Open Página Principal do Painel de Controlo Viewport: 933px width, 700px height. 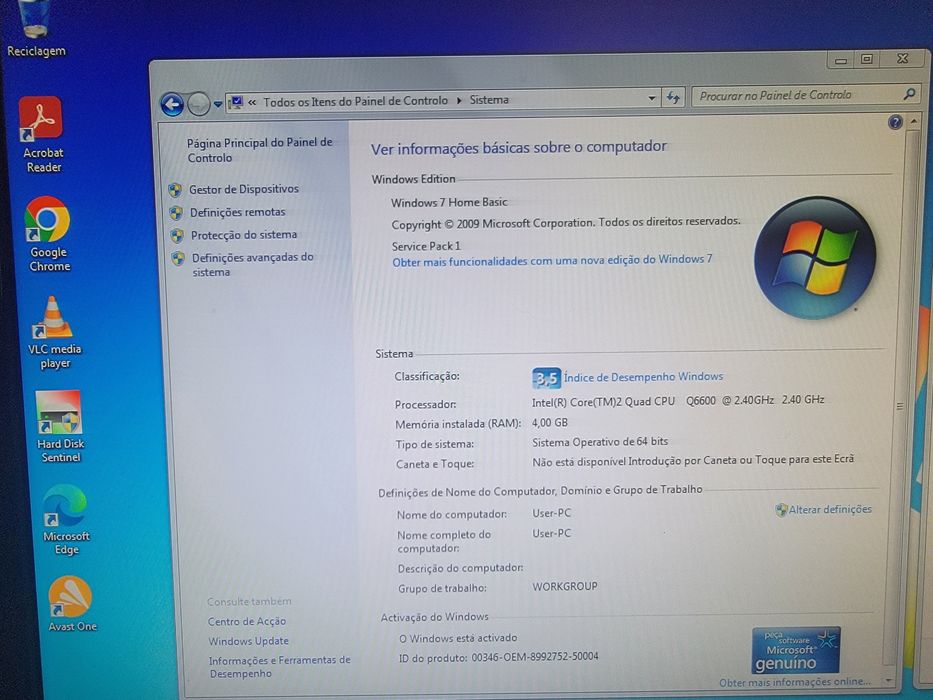(x=259, y=150)
